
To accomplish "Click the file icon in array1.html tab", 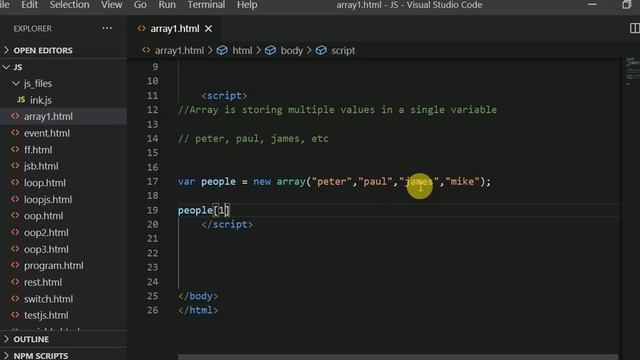I will [142, 28].
